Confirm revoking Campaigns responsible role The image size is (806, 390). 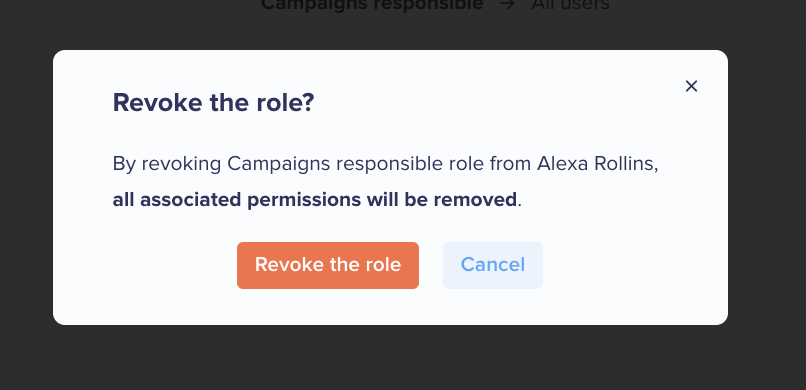(x=328, y=265)
